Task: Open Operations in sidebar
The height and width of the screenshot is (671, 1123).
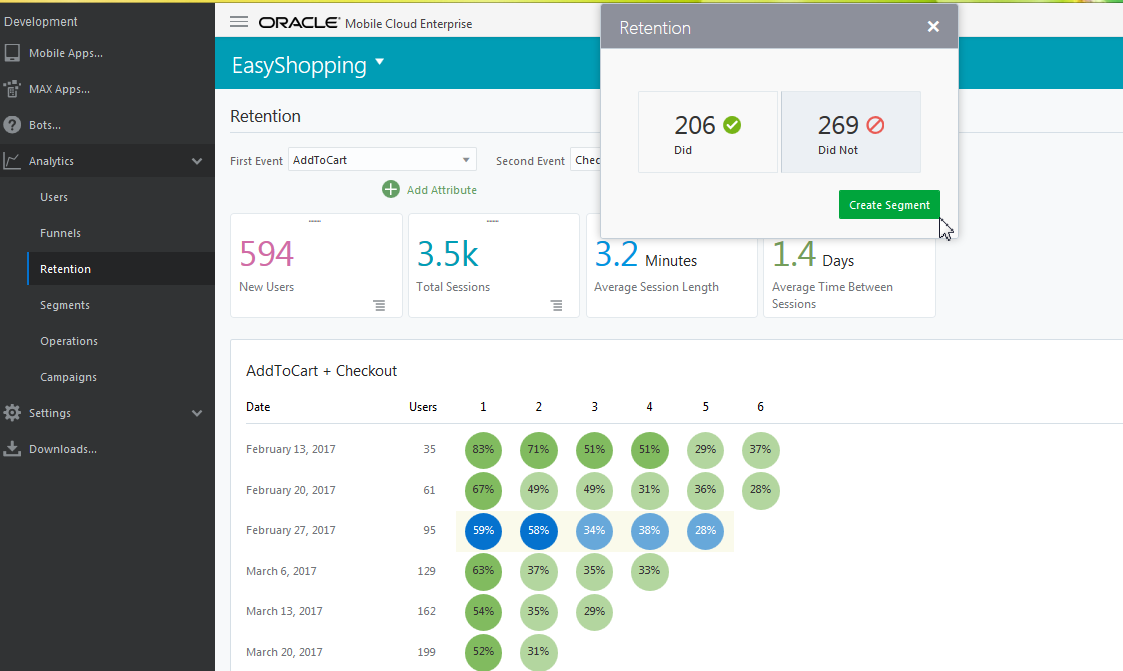Action: click(69, 341)
